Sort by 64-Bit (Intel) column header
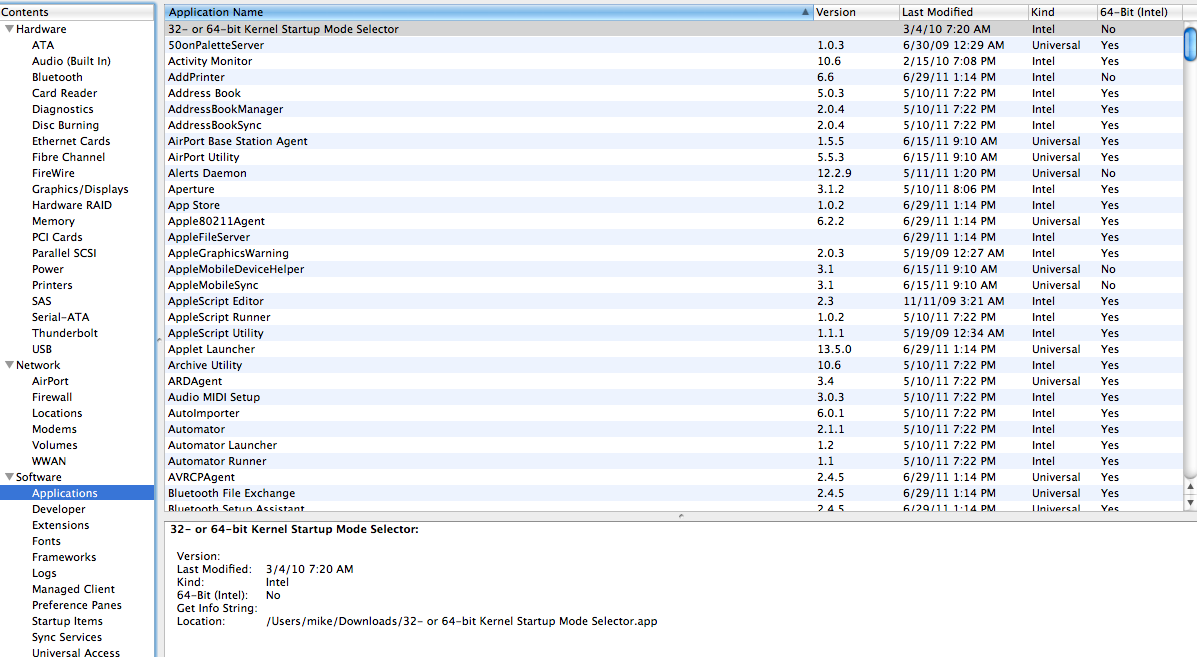 (1139, 12)
